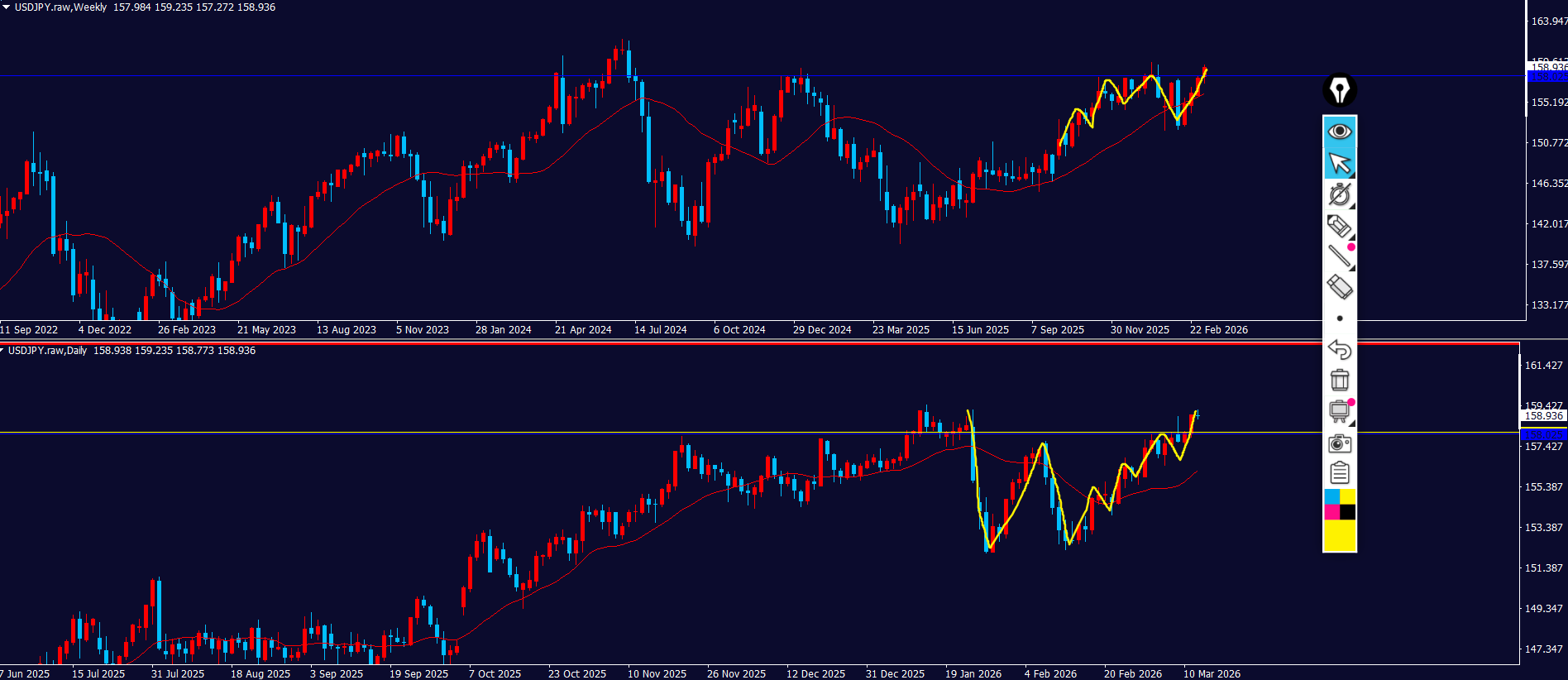This screenshot has width=1568, height=680.
Task: Undo the last drawing stroke
Action: pyautogui.click(x=1339, y=349)
